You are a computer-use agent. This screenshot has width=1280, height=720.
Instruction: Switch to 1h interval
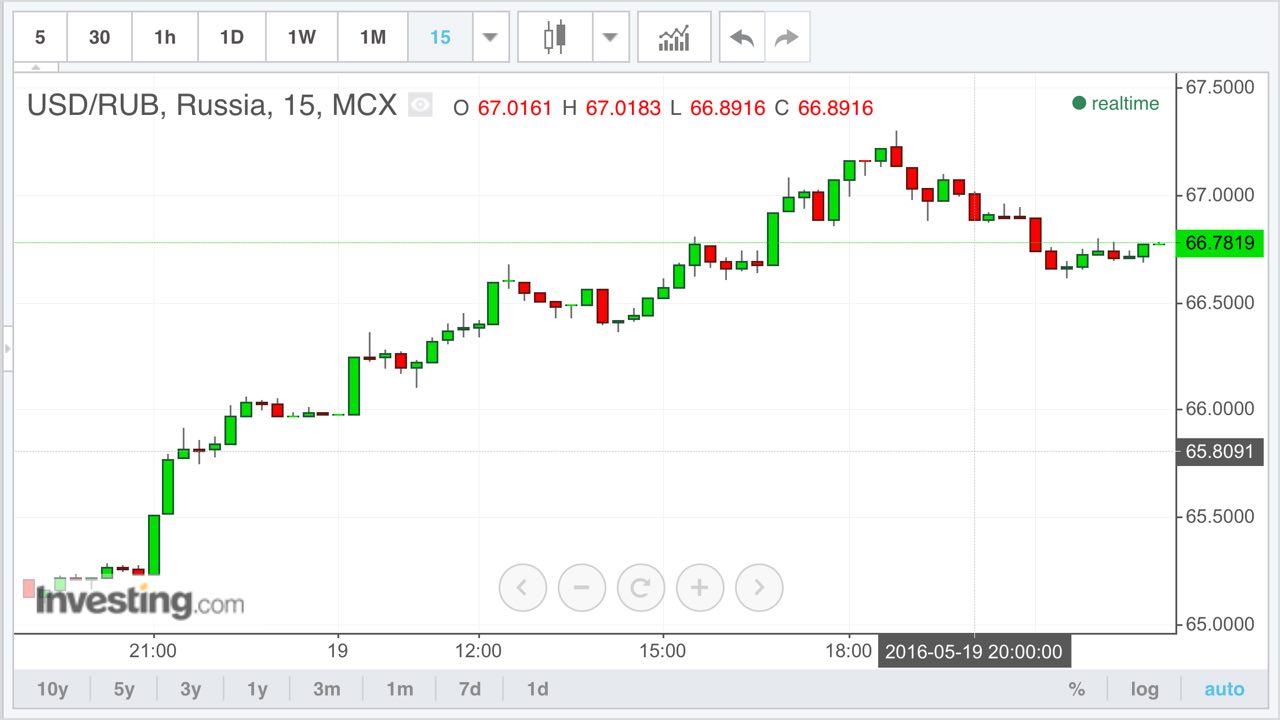click(165, 37)
